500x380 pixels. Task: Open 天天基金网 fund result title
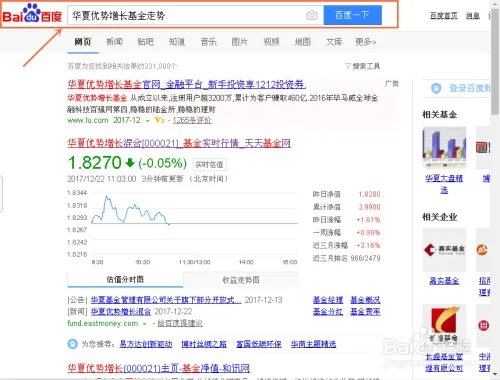[x=179, y=143]
